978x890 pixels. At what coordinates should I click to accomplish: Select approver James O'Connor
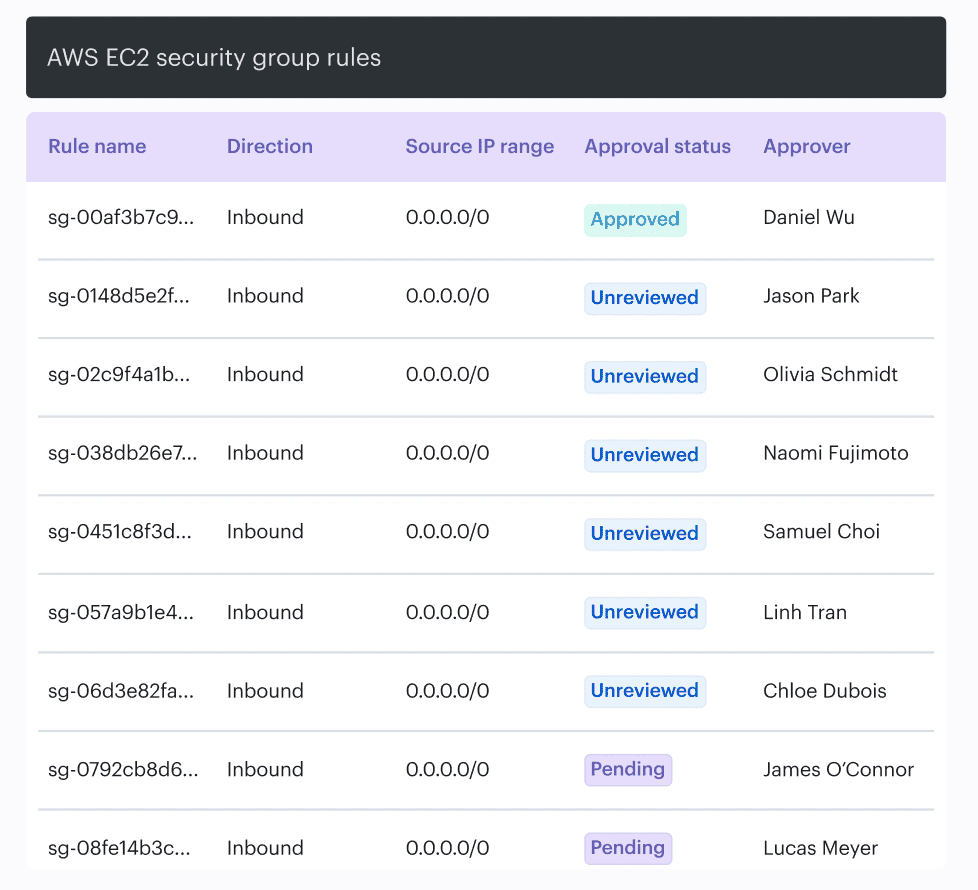coord(836,769)
